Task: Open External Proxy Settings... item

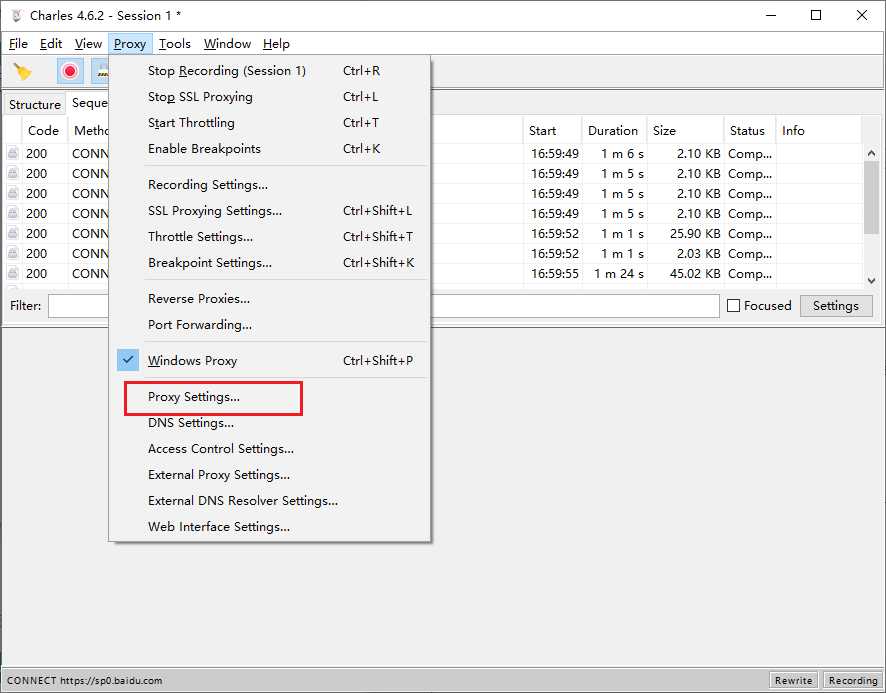Action: click(x=270, y=475)
